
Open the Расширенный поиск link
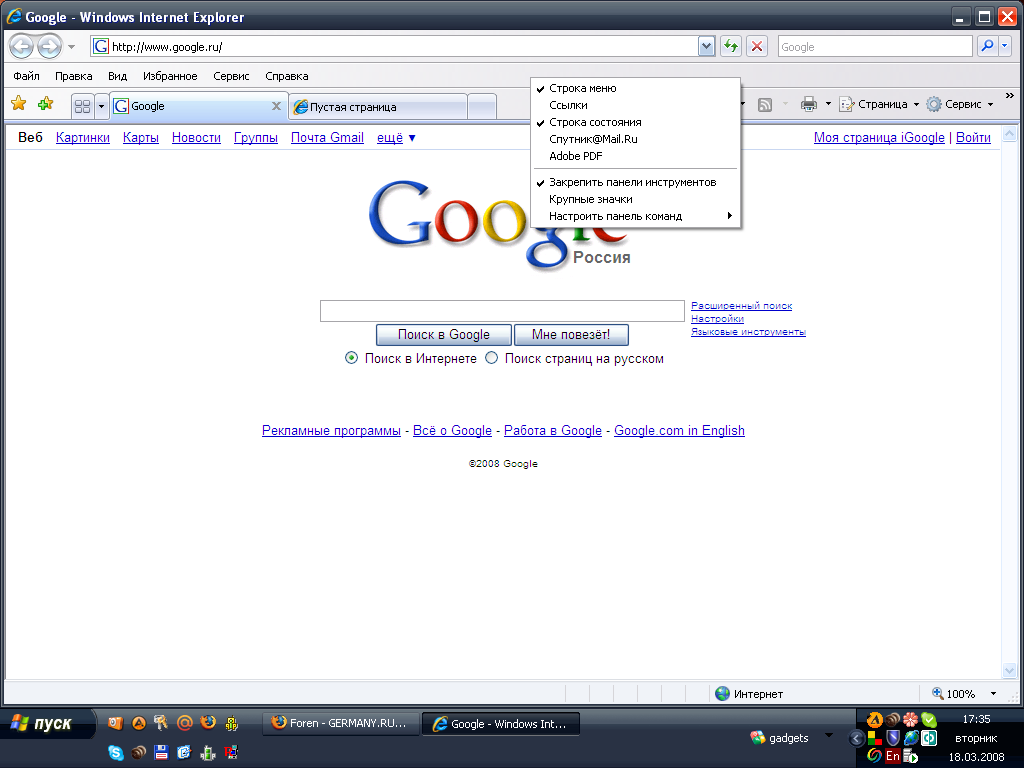click(741, 306)
